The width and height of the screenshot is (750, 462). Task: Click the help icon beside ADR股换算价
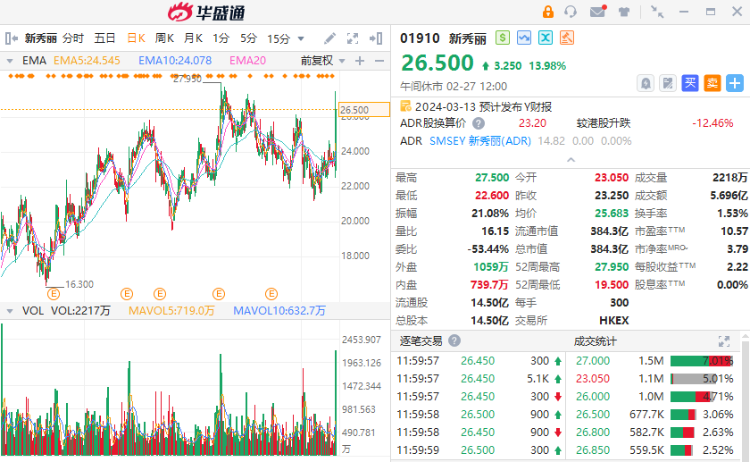tap(478, 123)
